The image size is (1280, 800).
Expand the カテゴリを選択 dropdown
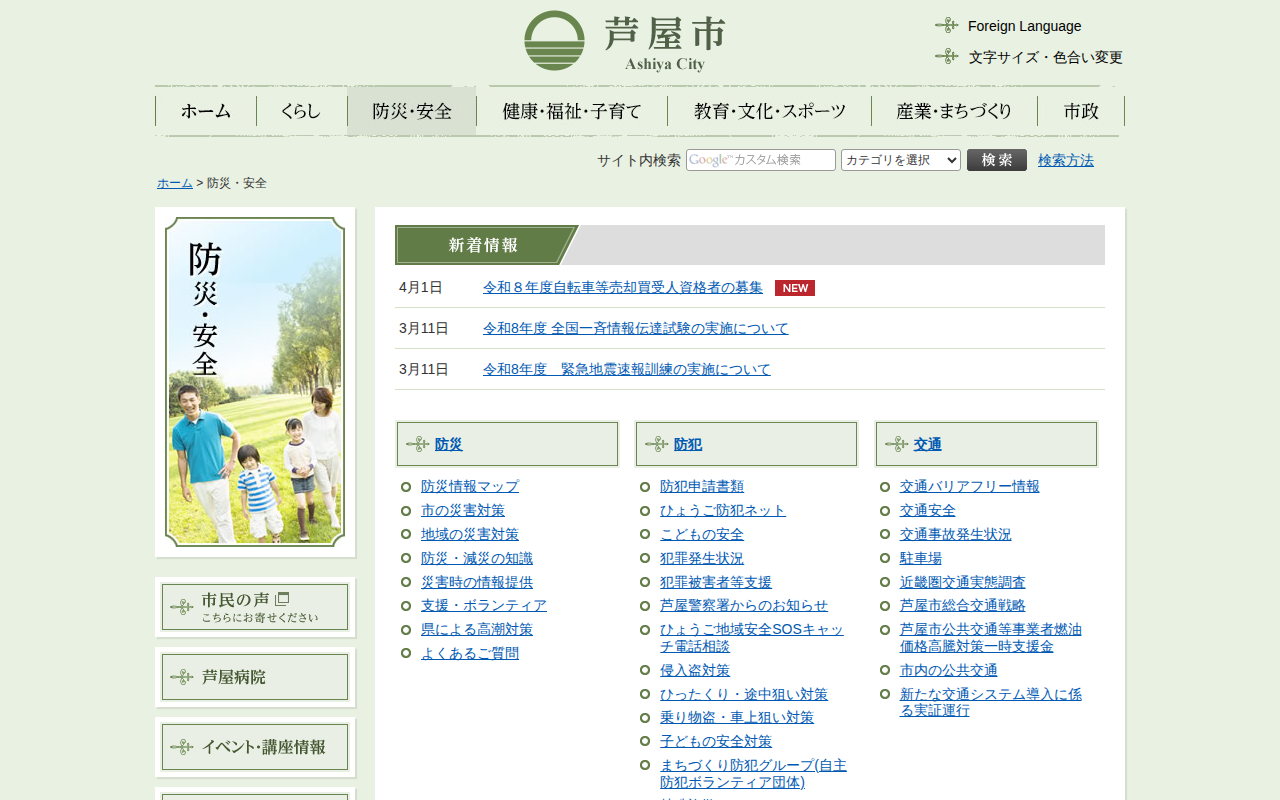coord(901,160)
